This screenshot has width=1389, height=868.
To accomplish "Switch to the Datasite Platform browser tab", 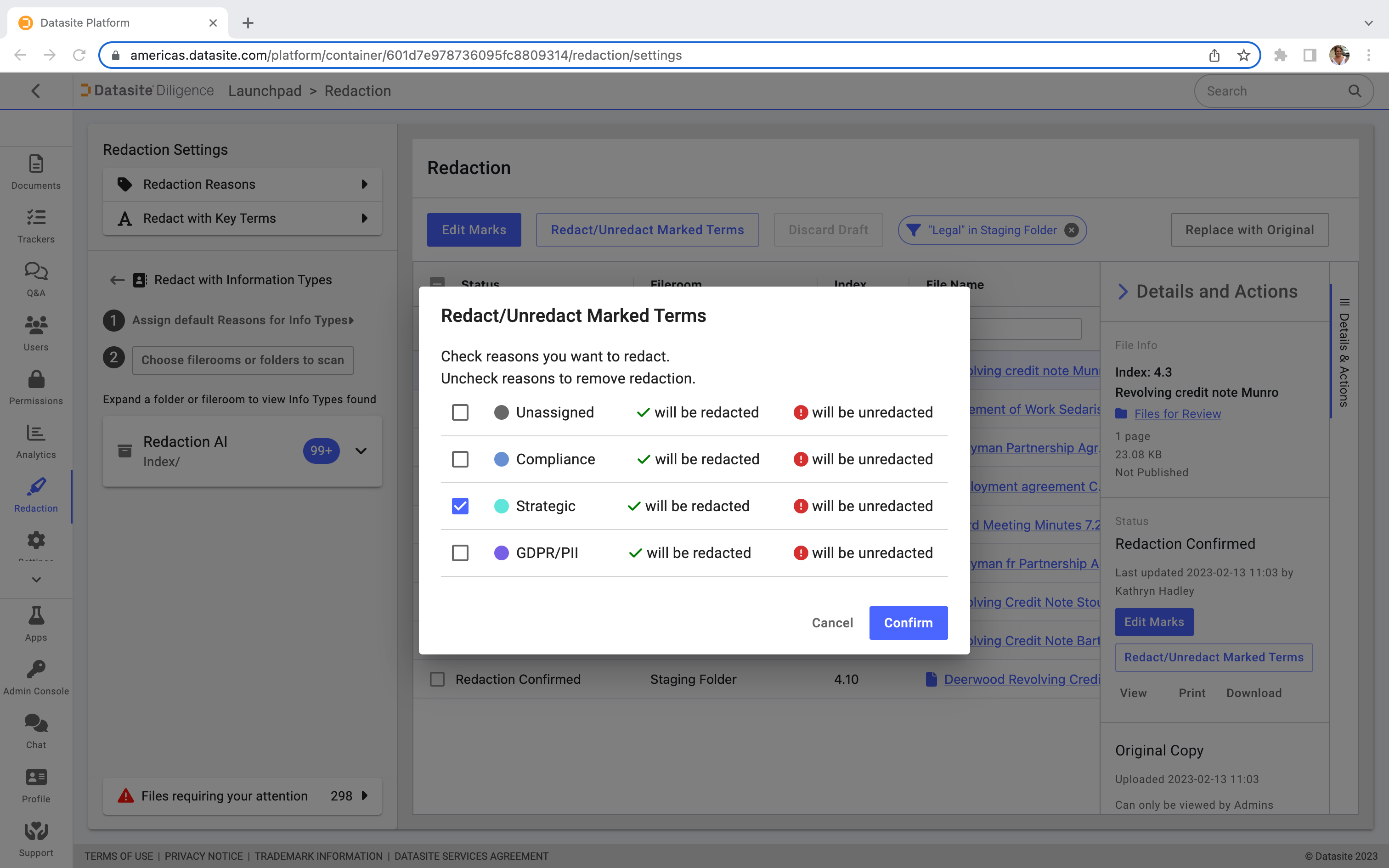I will [85, 23].
